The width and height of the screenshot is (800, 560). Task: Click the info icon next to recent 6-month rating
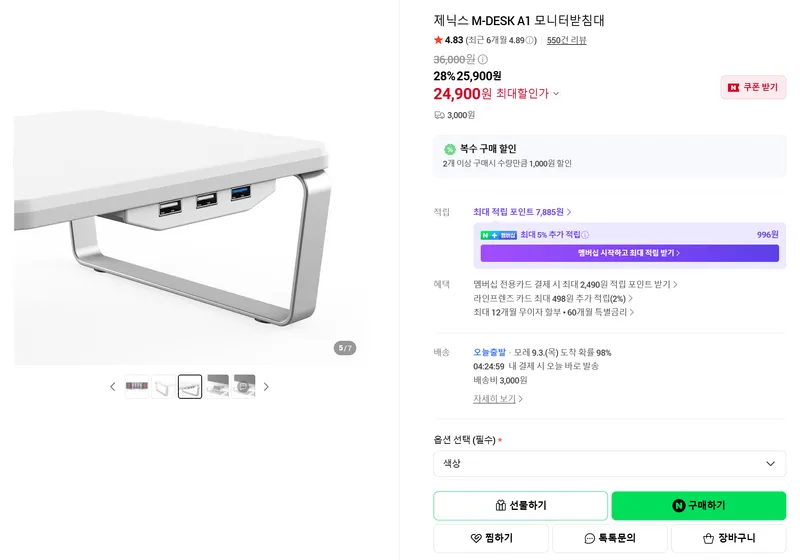530,40
